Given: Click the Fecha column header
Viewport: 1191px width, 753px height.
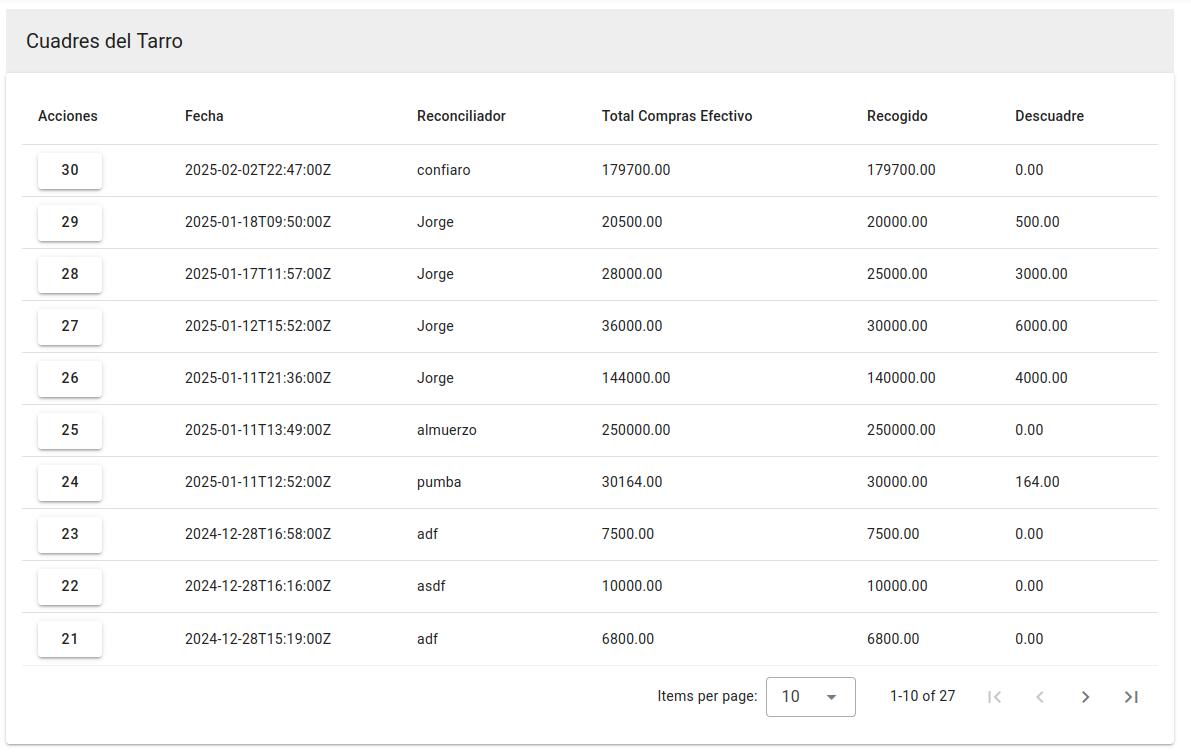Looking at the screenshot, I should (x=204, y=116).
